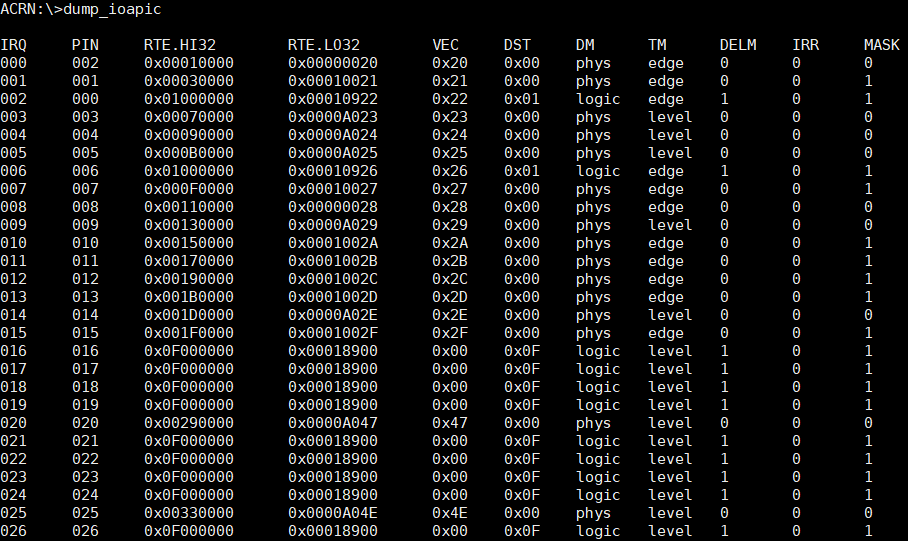Screen dimensions: 908x541
Task: Click vector value 0x26
Action: click(450, 171)
